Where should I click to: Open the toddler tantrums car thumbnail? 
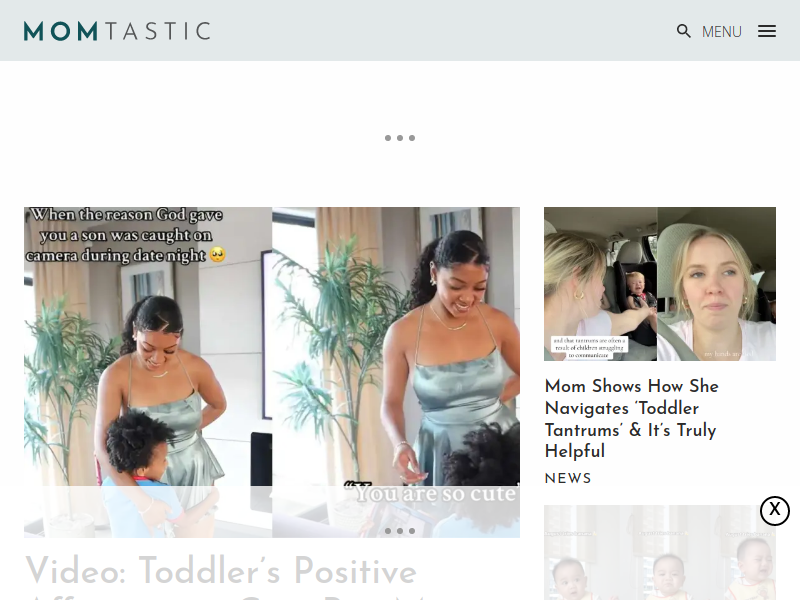660,284
